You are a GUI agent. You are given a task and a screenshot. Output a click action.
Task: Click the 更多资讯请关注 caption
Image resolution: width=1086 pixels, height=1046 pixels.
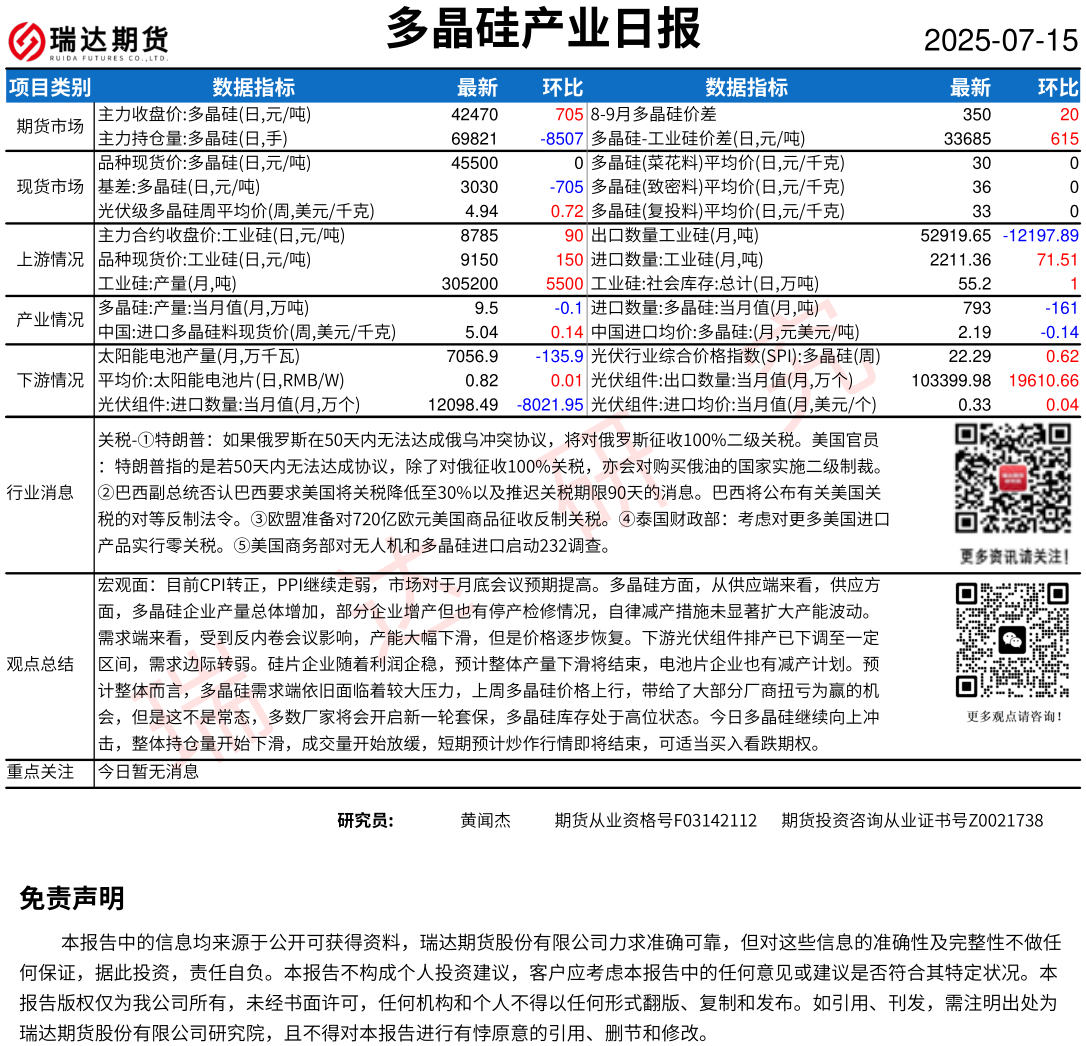click(x=1013, y=556)
